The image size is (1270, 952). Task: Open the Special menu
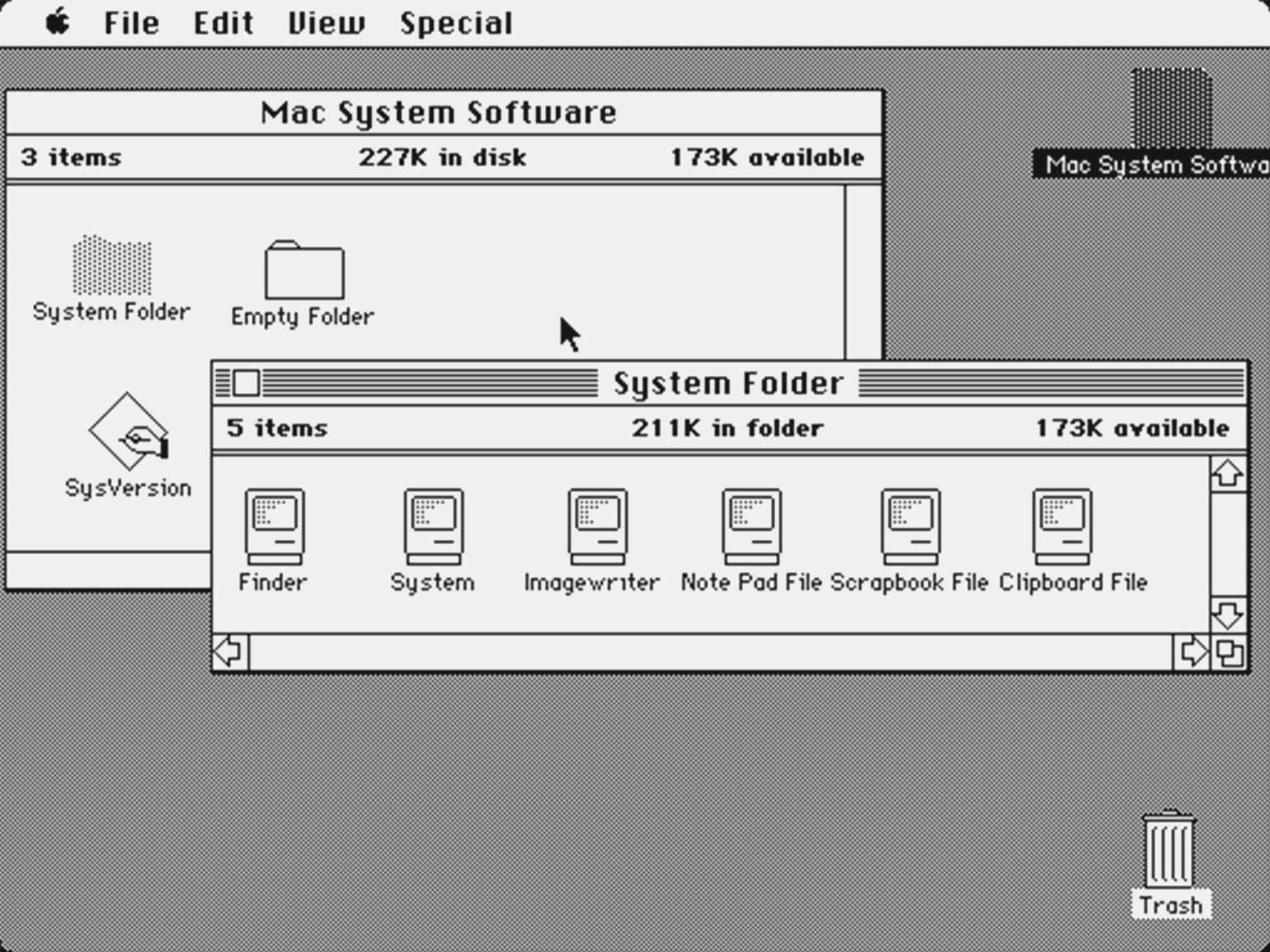(456, 23)
